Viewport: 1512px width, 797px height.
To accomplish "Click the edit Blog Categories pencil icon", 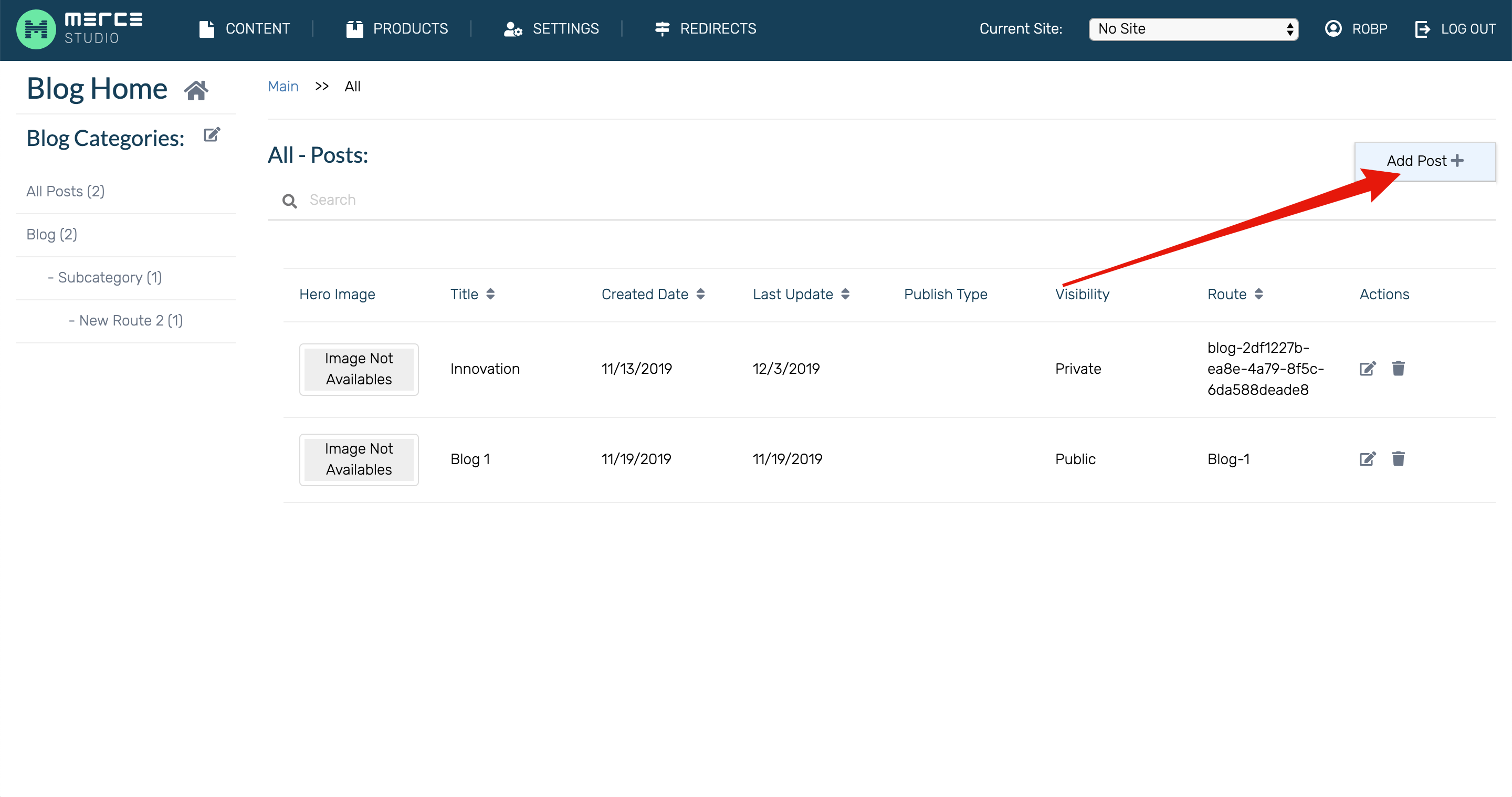I will pyautogui.click(x=211, y=135).
